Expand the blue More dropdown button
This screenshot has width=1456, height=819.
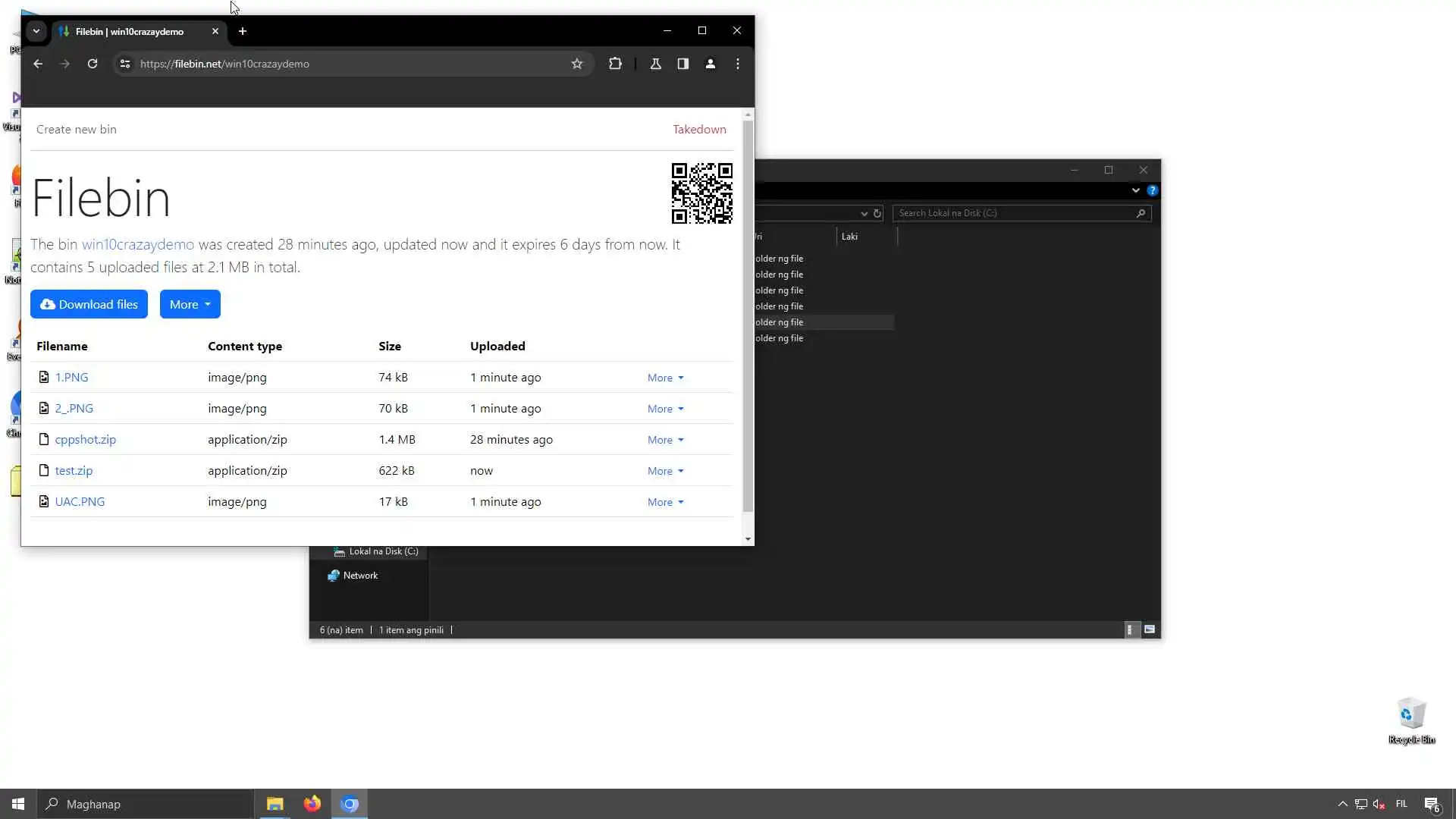tap(190, 304)
